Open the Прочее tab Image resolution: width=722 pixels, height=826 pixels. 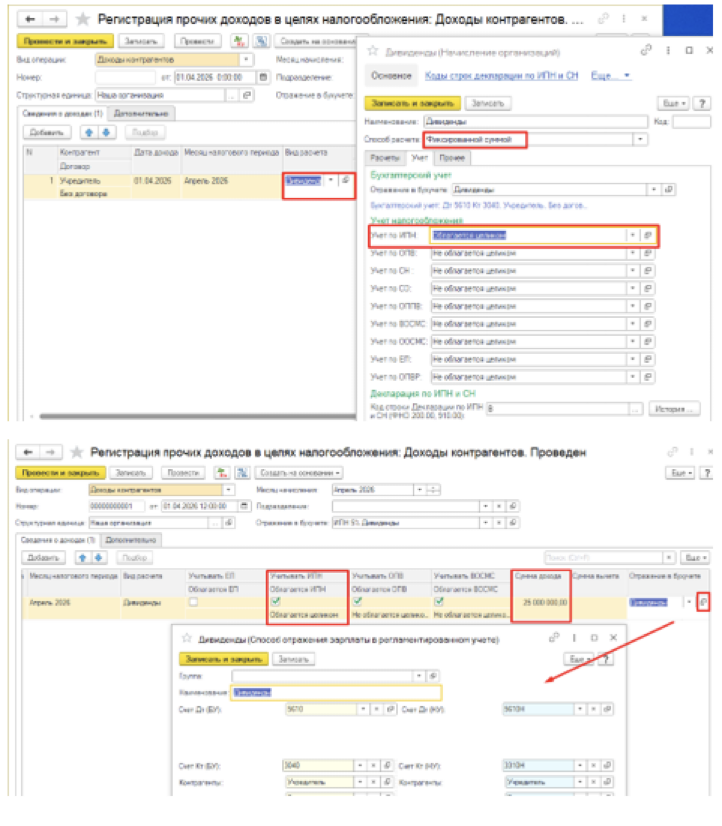pyautogui.click(x=453, y=158)
